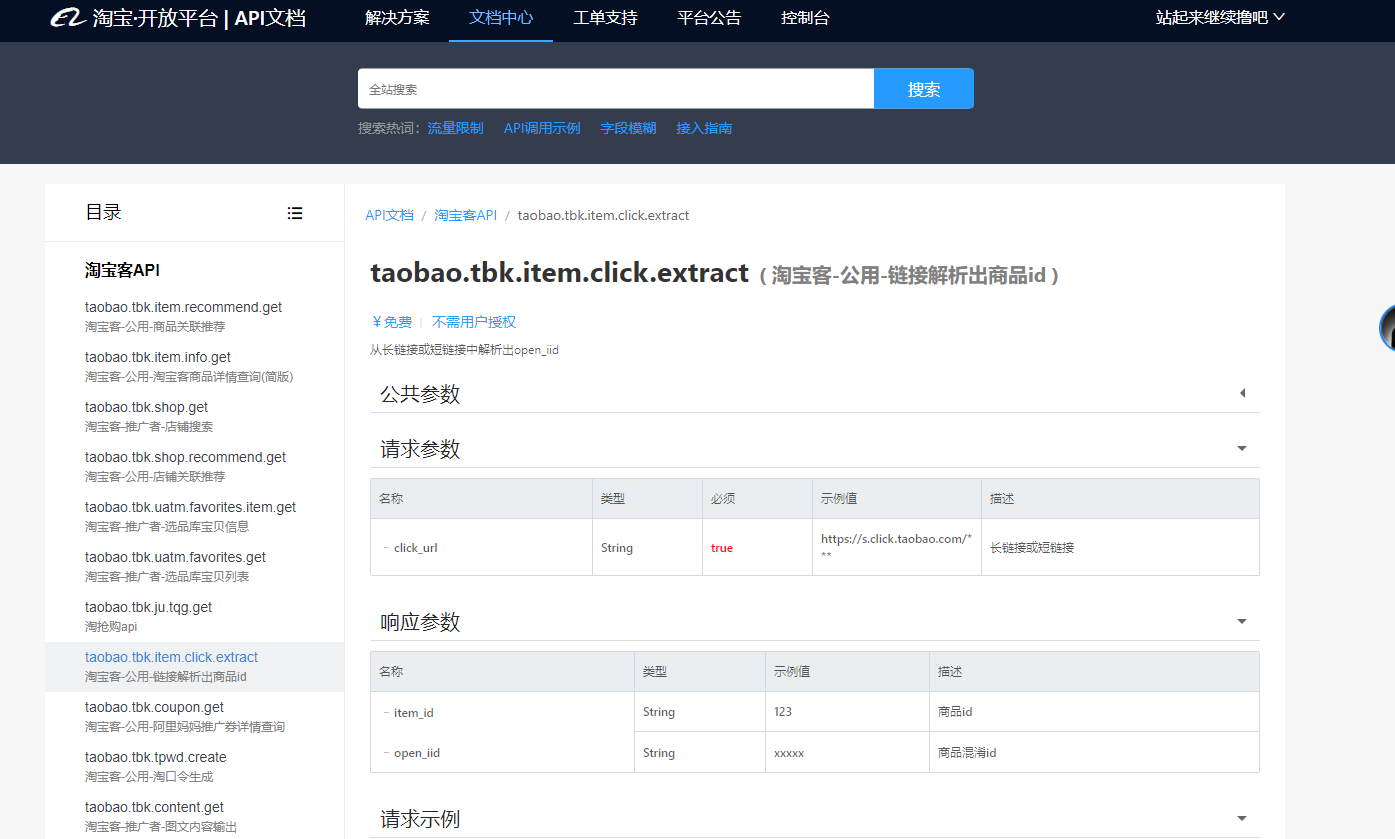Open taobao.tbk.uatm.favorites.get in sidebar

175,557
